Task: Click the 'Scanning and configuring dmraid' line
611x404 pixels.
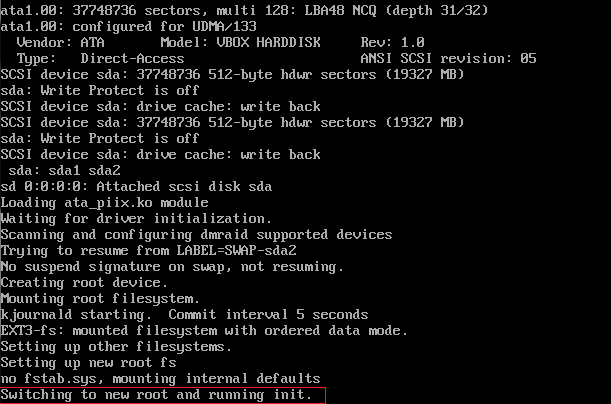Action: (196, 235)
